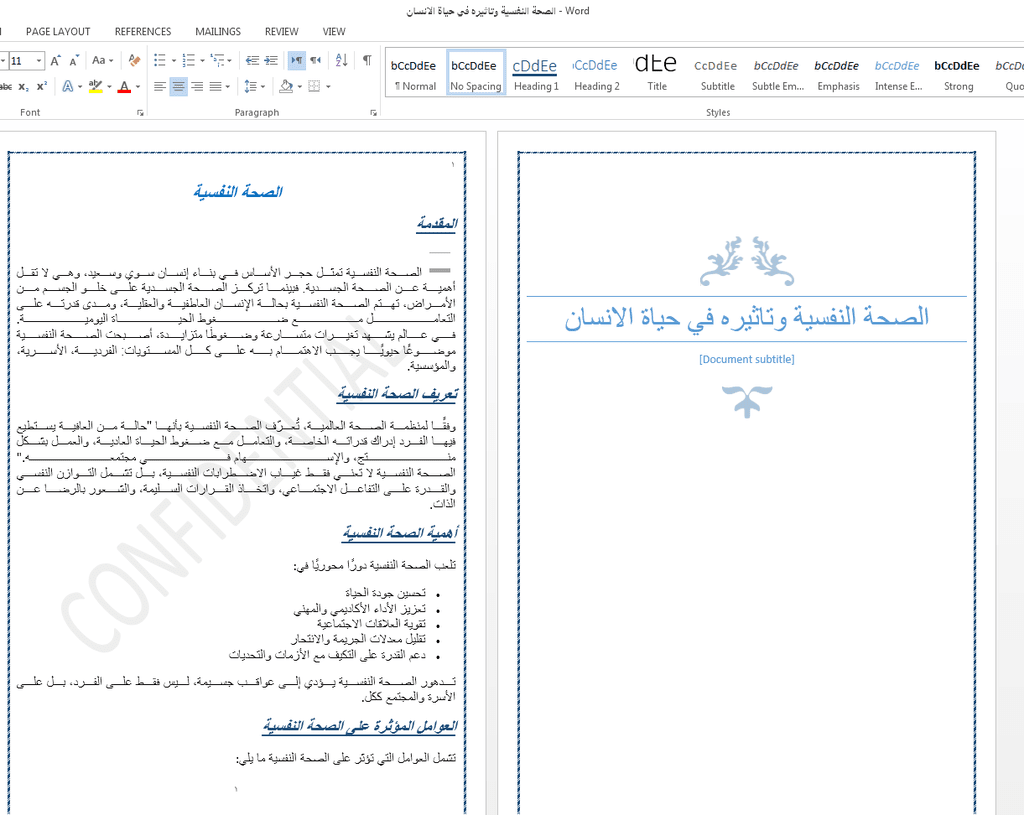The image size is (1024, 815).
Task: Click the bullet item تقوية العلاقات الاجتماعية
Action: coord(371,624)
